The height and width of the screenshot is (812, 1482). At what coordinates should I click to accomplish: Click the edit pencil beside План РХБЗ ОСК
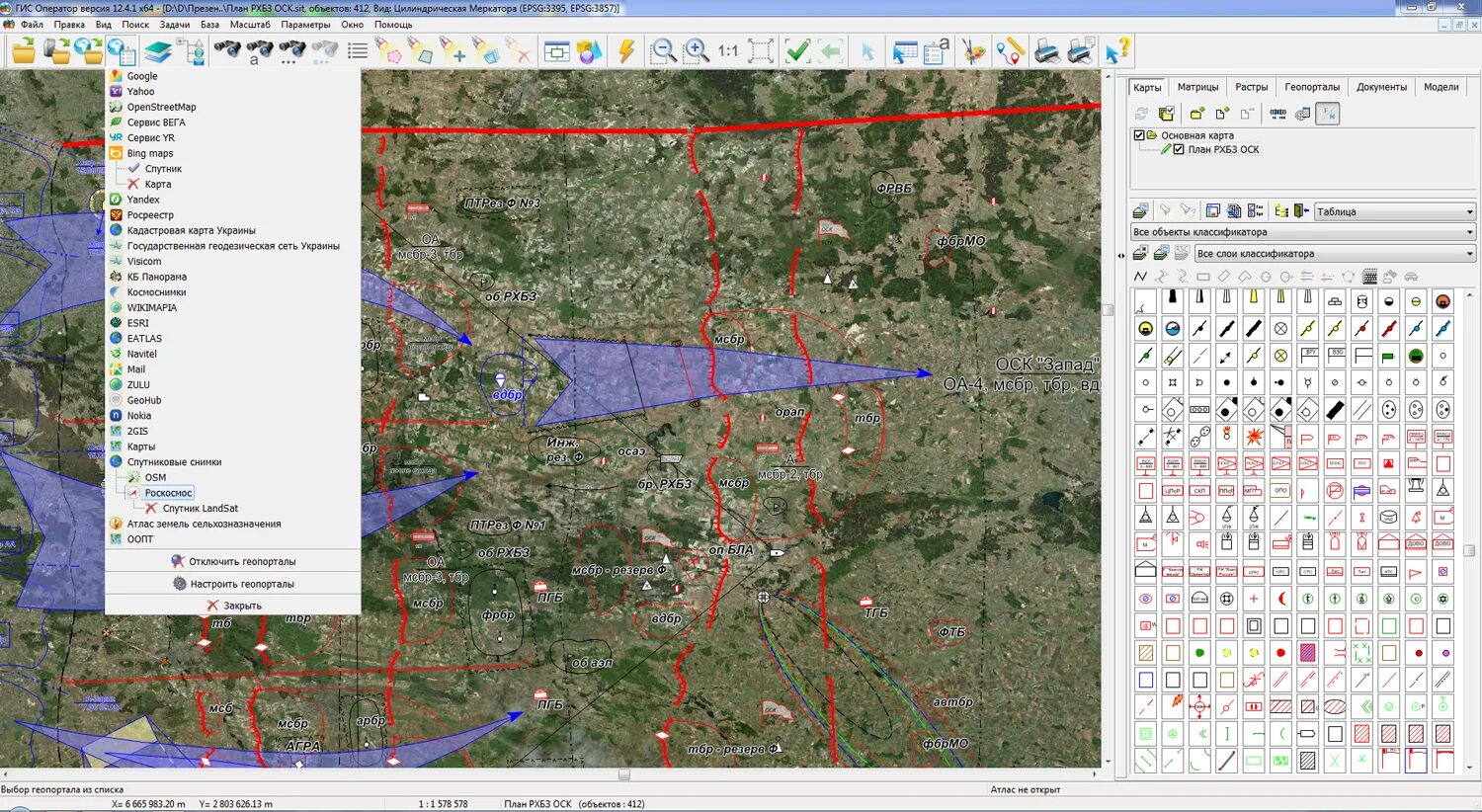point(1166,149)
